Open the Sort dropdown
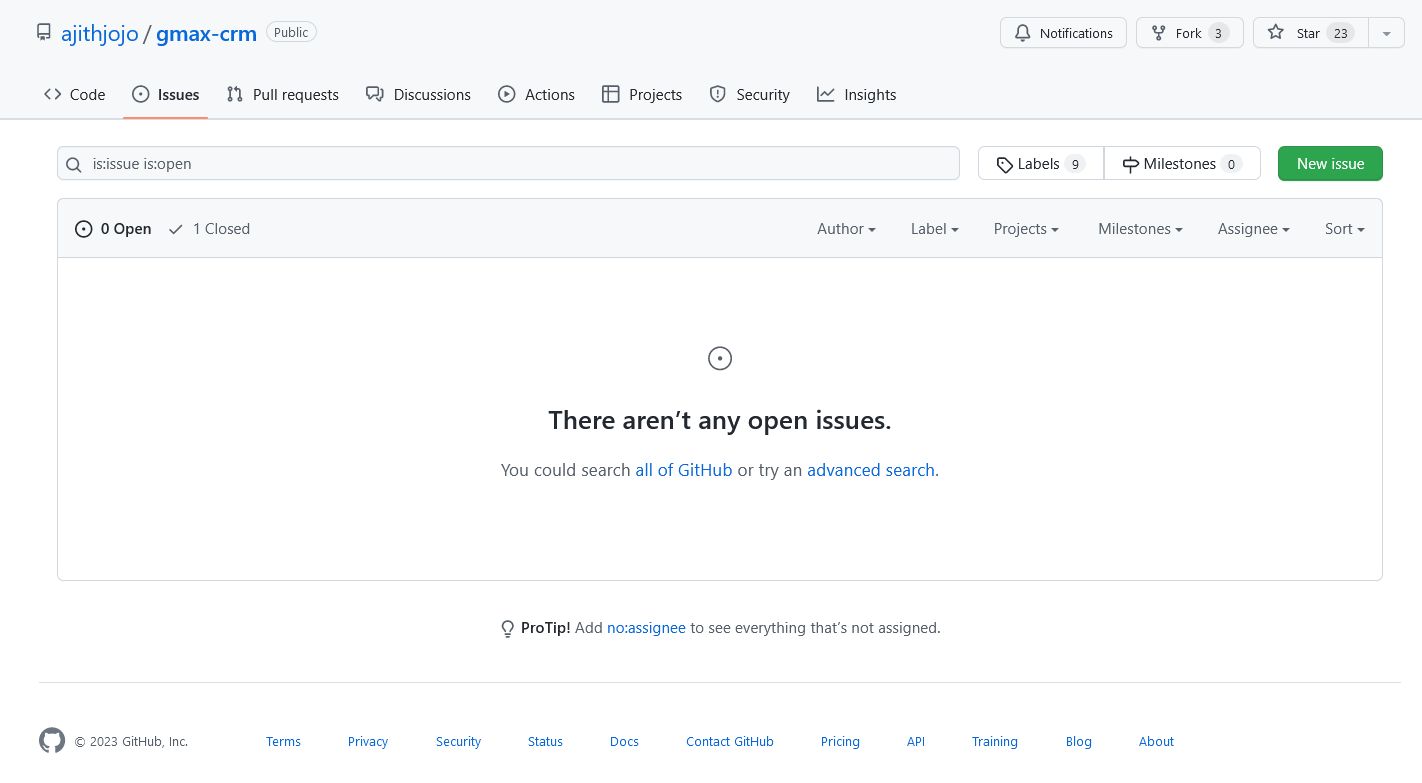This screenshot has width=1422, height=783. [1345, 229]
